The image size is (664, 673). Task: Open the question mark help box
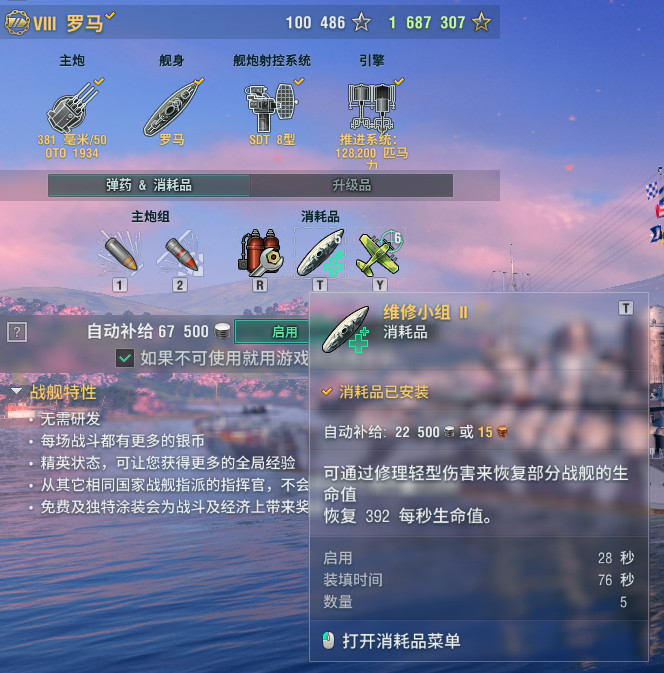pos(17,332)
